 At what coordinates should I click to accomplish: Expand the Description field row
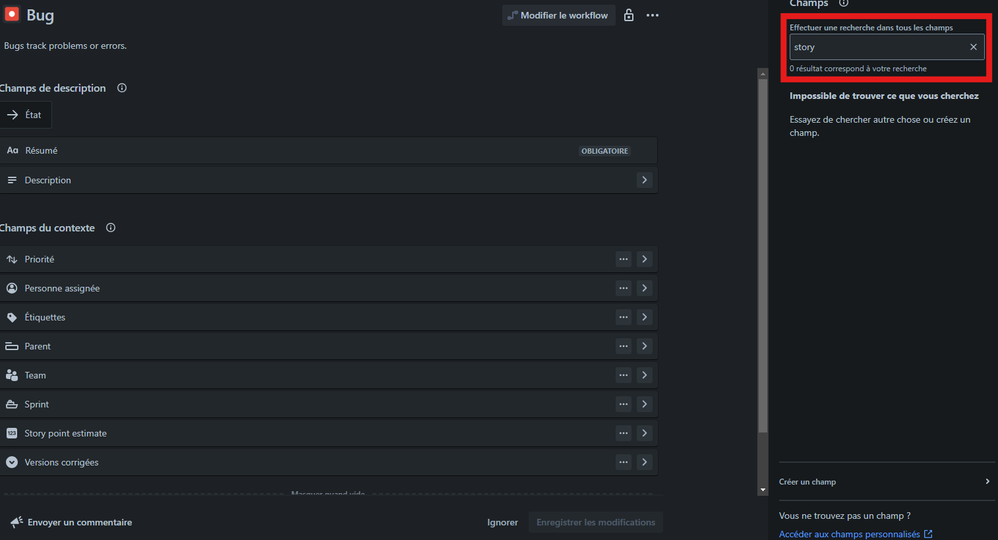(x=644, y=180)
